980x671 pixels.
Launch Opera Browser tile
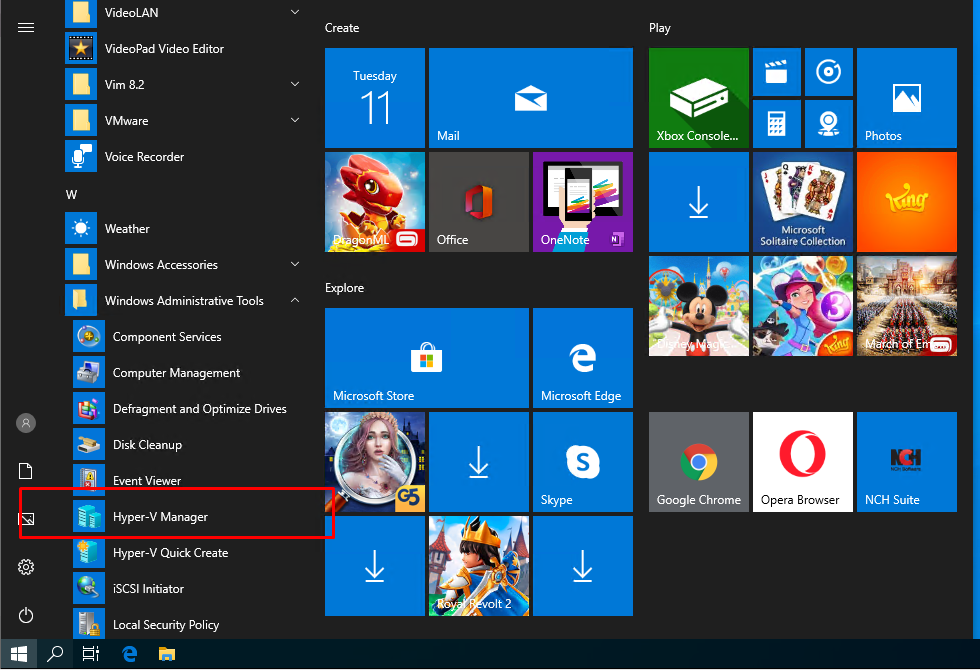[802, 462]
